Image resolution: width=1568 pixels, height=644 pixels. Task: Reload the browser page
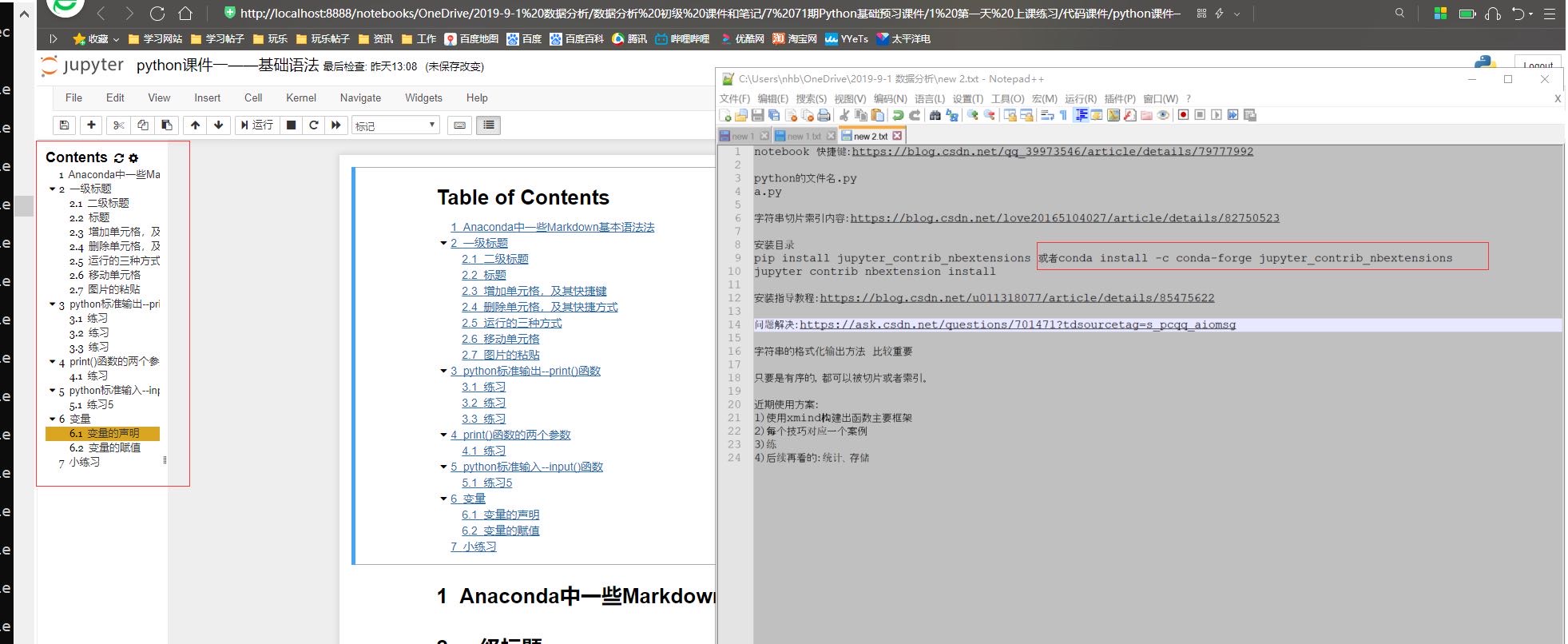157,14
